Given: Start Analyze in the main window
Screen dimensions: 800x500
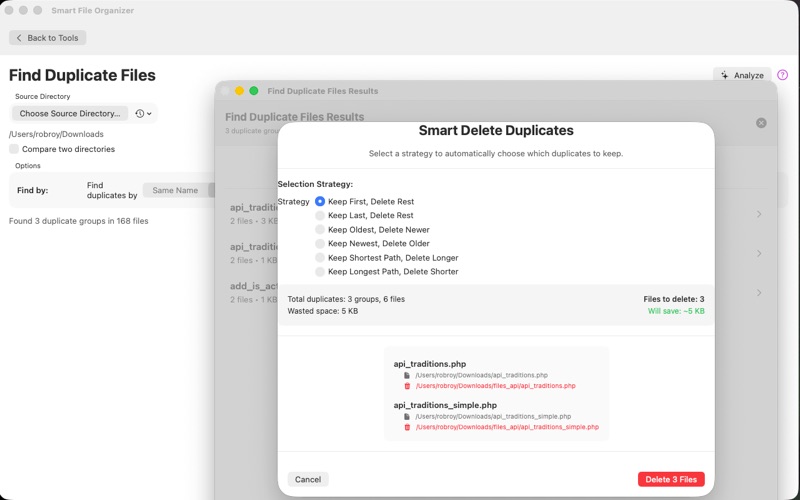Looking at the screenshot, I should click(742, 75).
